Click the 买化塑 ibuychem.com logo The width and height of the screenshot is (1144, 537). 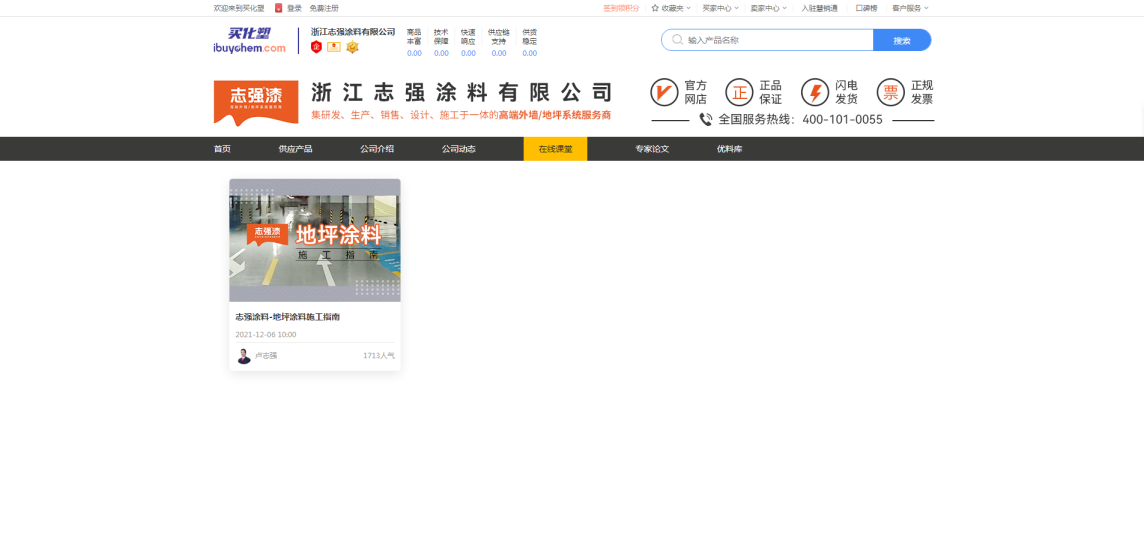(250, 41)
